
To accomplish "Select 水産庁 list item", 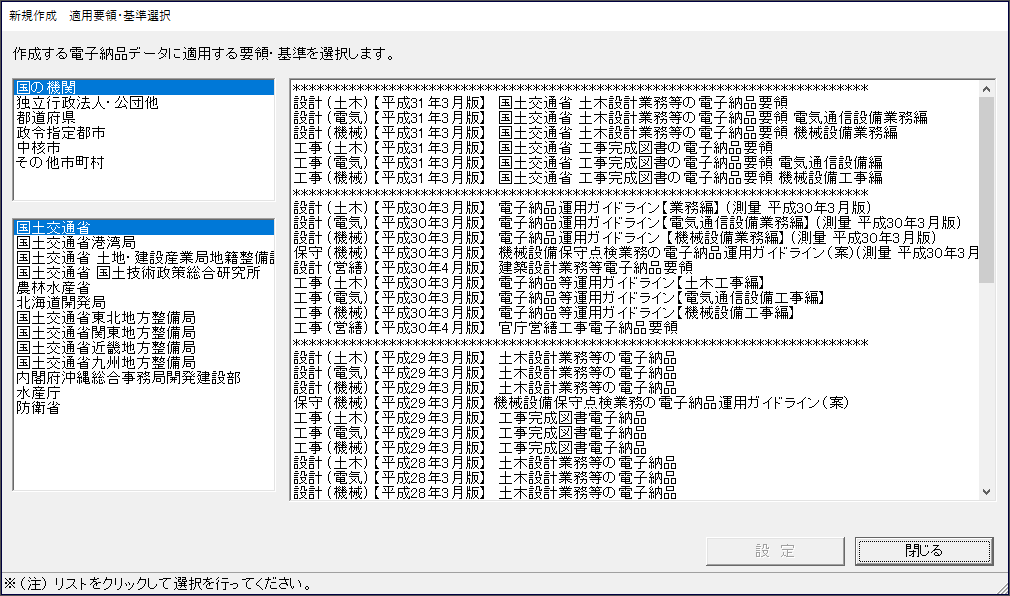I will tap(144, 392).
